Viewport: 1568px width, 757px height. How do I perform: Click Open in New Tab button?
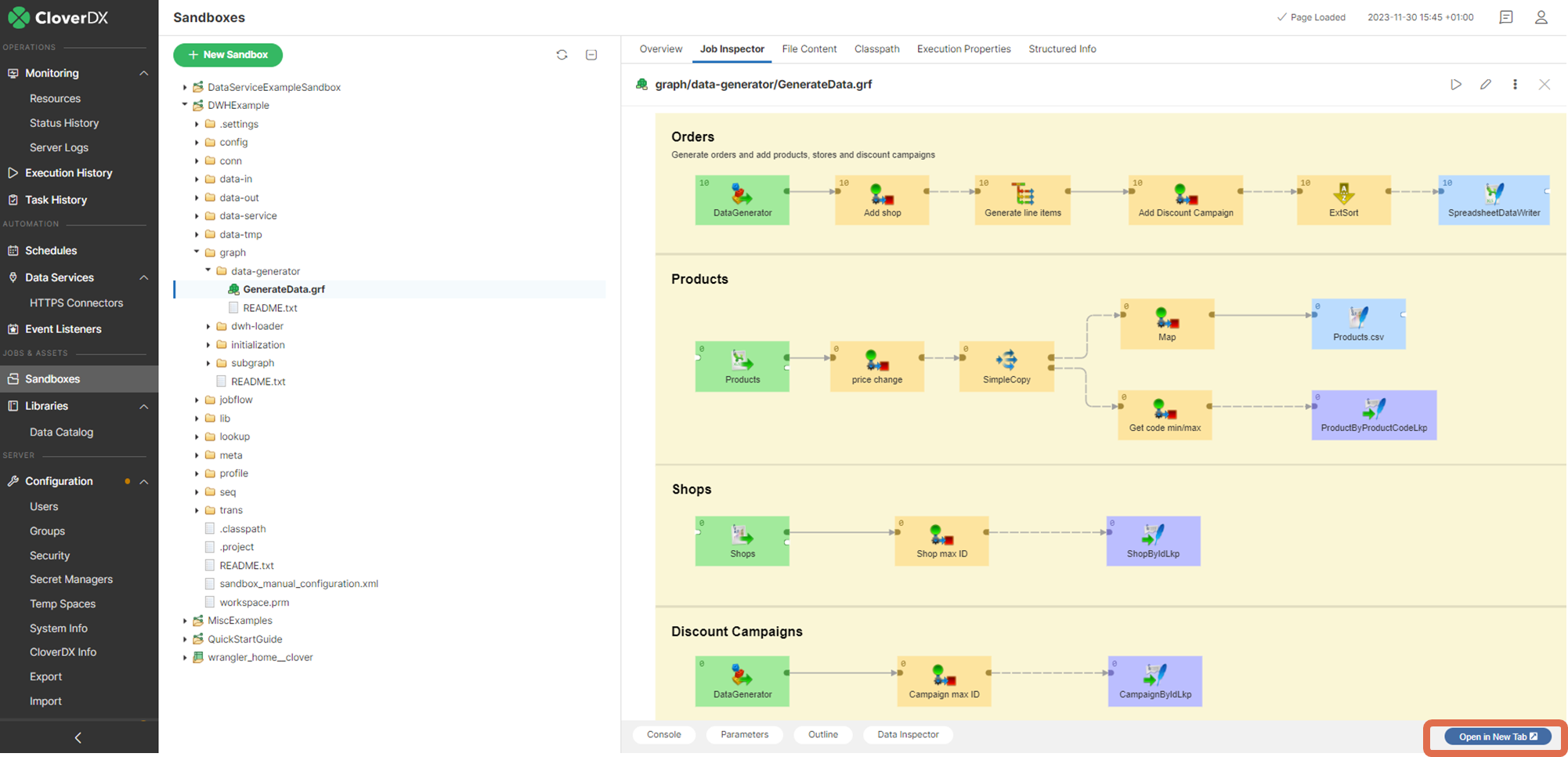1498,737
